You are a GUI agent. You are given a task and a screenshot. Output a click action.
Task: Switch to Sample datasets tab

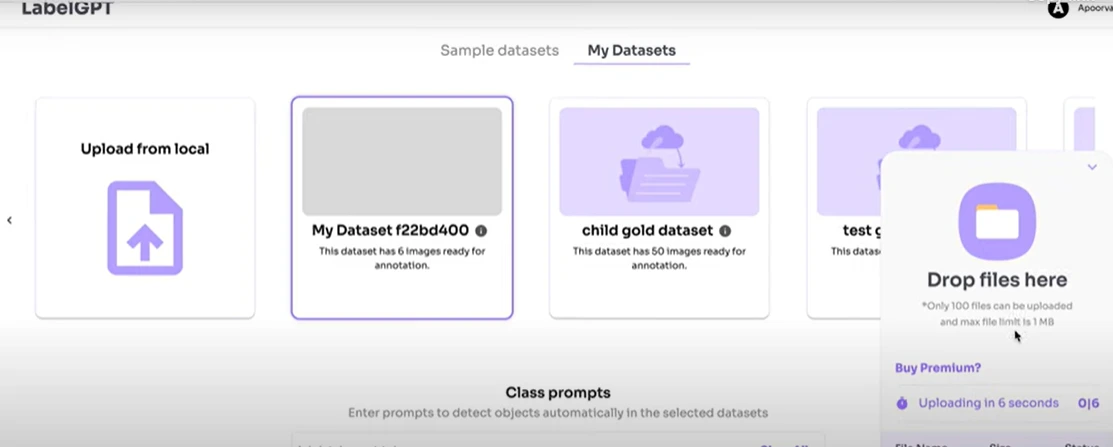coord(499,50)
